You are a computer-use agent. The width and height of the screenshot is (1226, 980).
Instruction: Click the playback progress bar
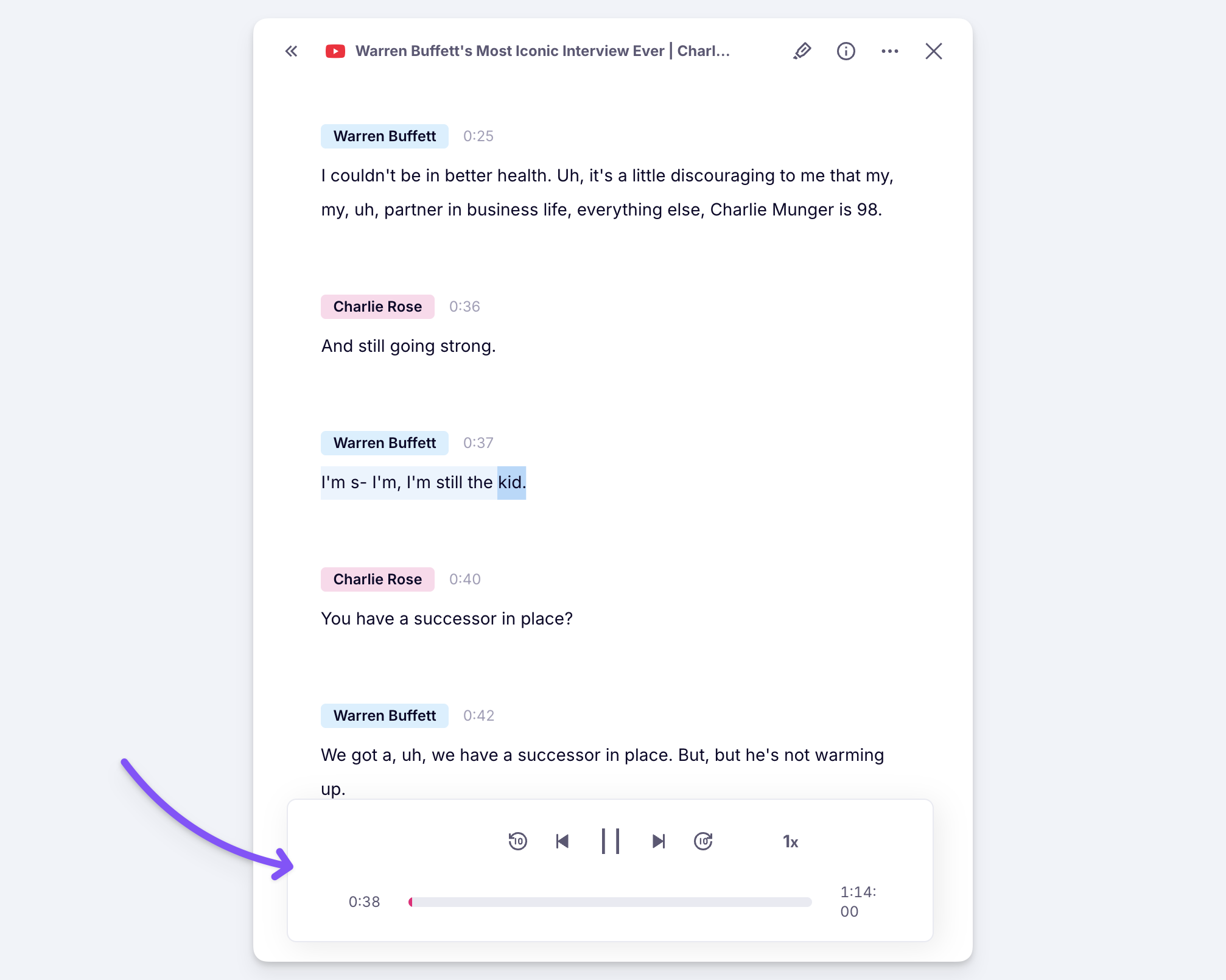(610, 902)
